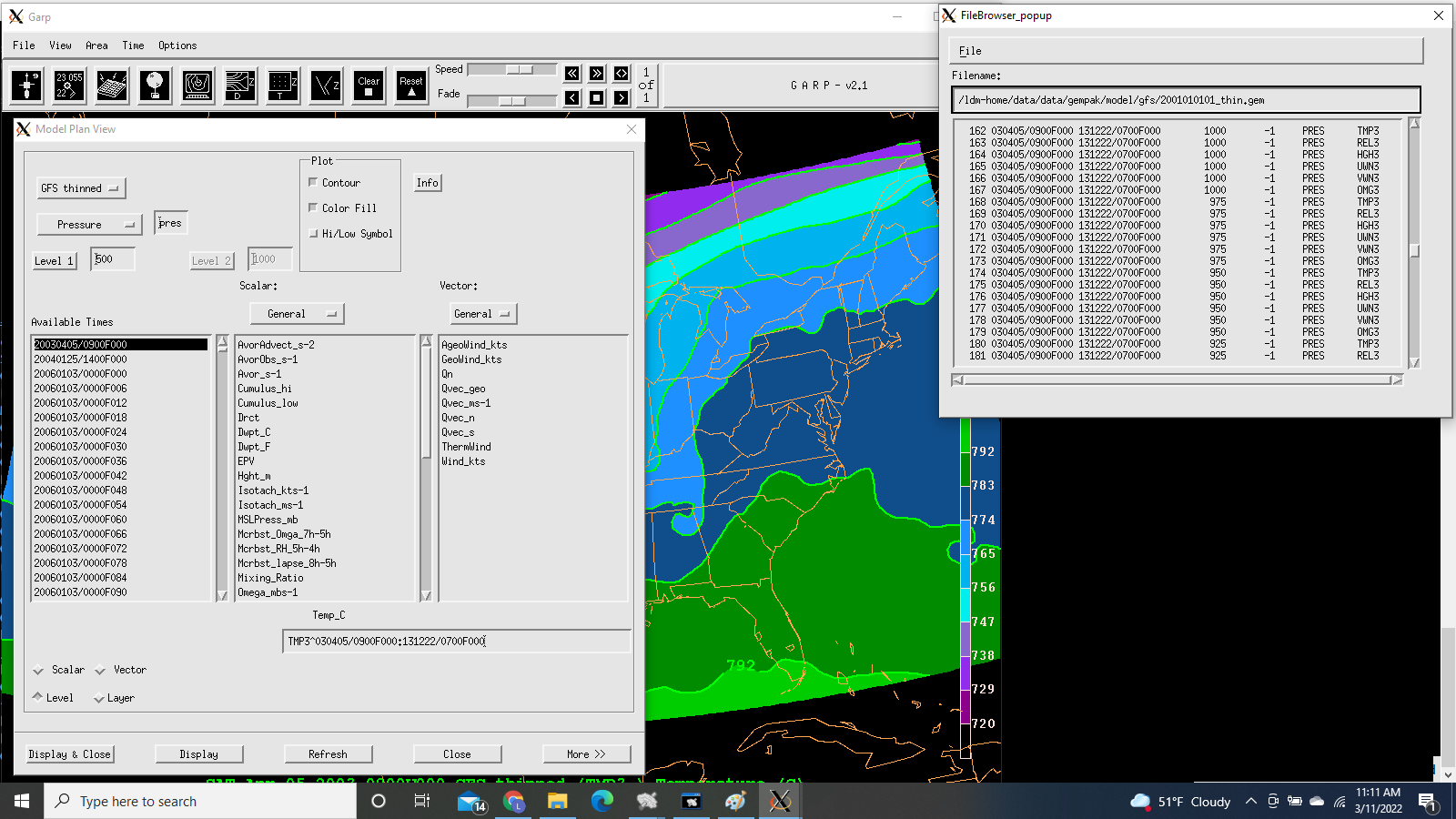
Task: Toggle the Hi/Low Symbol option
Action: (x=314, y=234)
